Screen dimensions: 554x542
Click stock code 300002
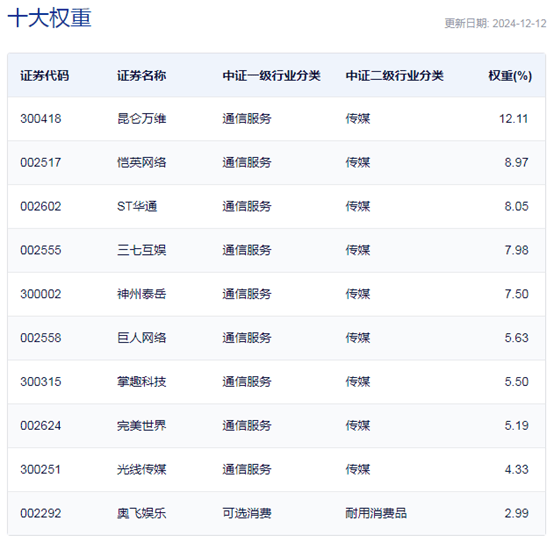pyautogui.click(x=41, y=294)
